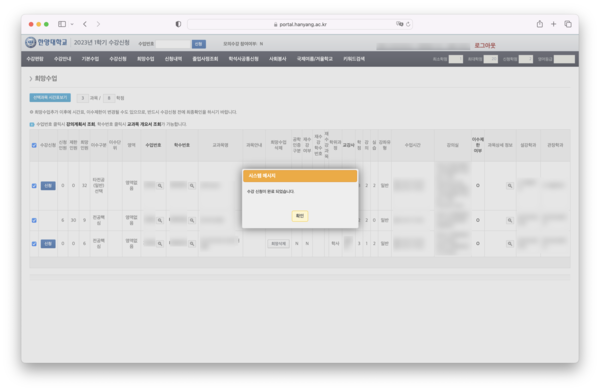Open the Safari share icon

click(x=540, y=24)
